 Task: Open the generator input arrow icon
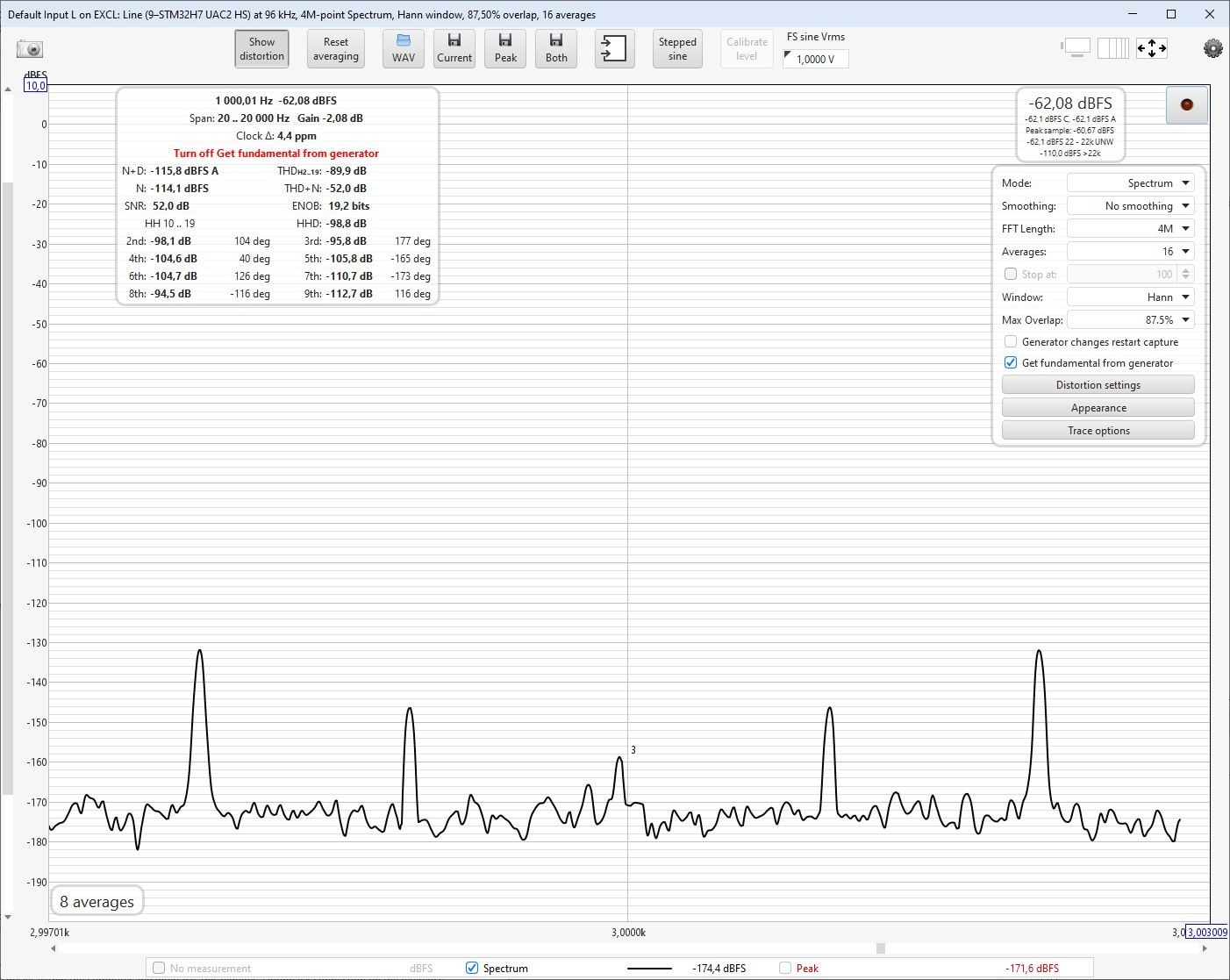[x=614, y=49]
